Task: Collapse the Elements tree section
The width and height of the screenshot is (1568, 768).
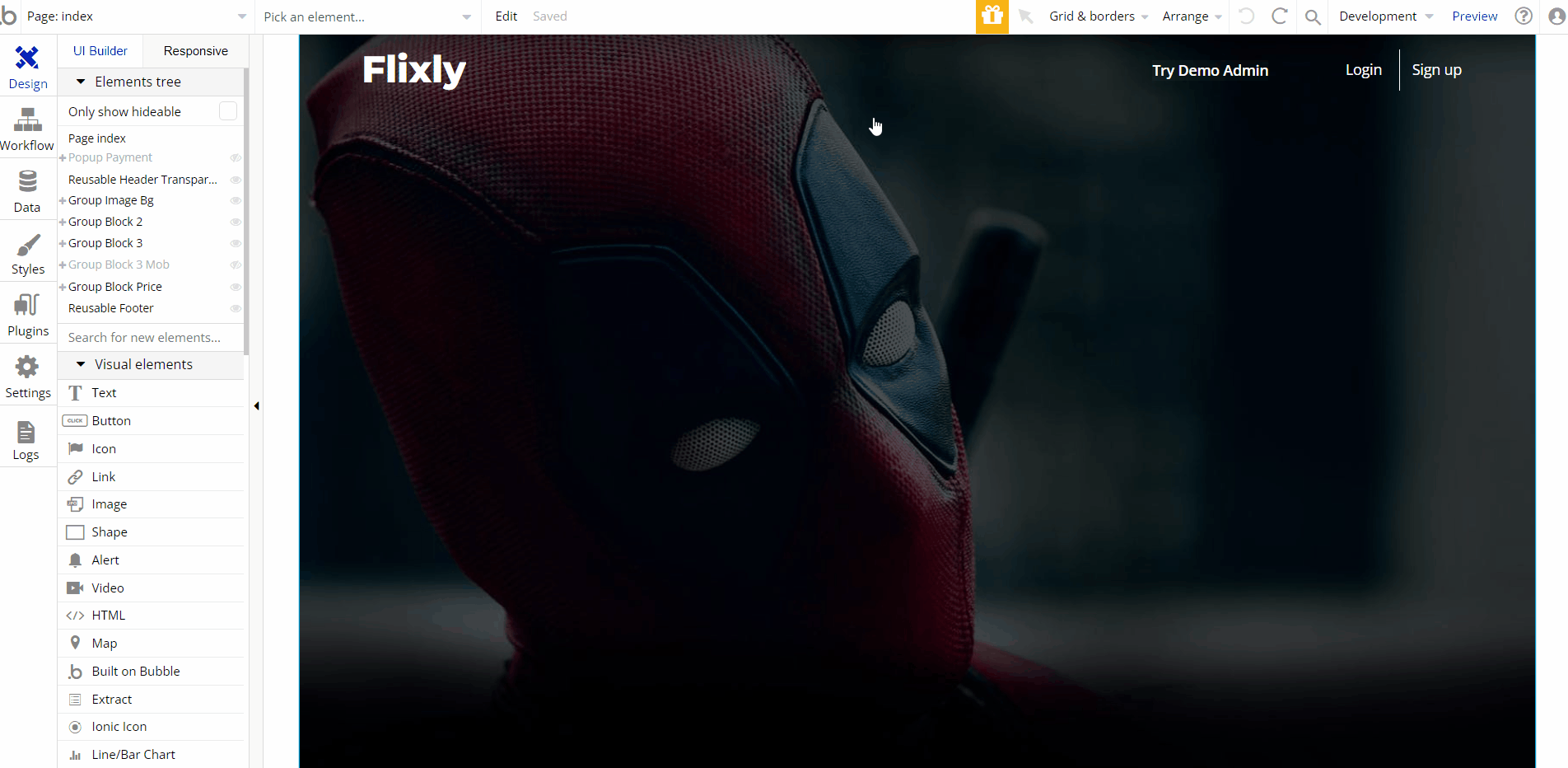Action: click(81, 82)
